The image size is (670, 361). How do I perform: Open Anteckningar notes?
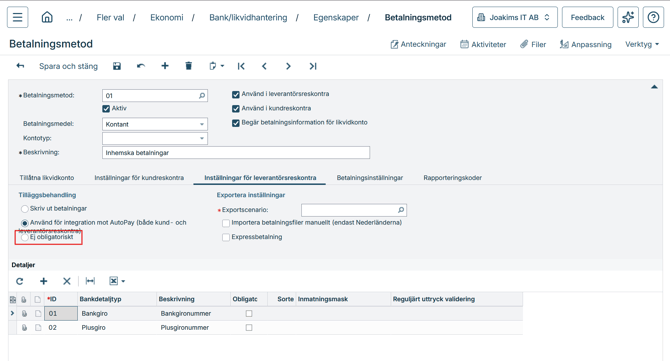point(418,44)
